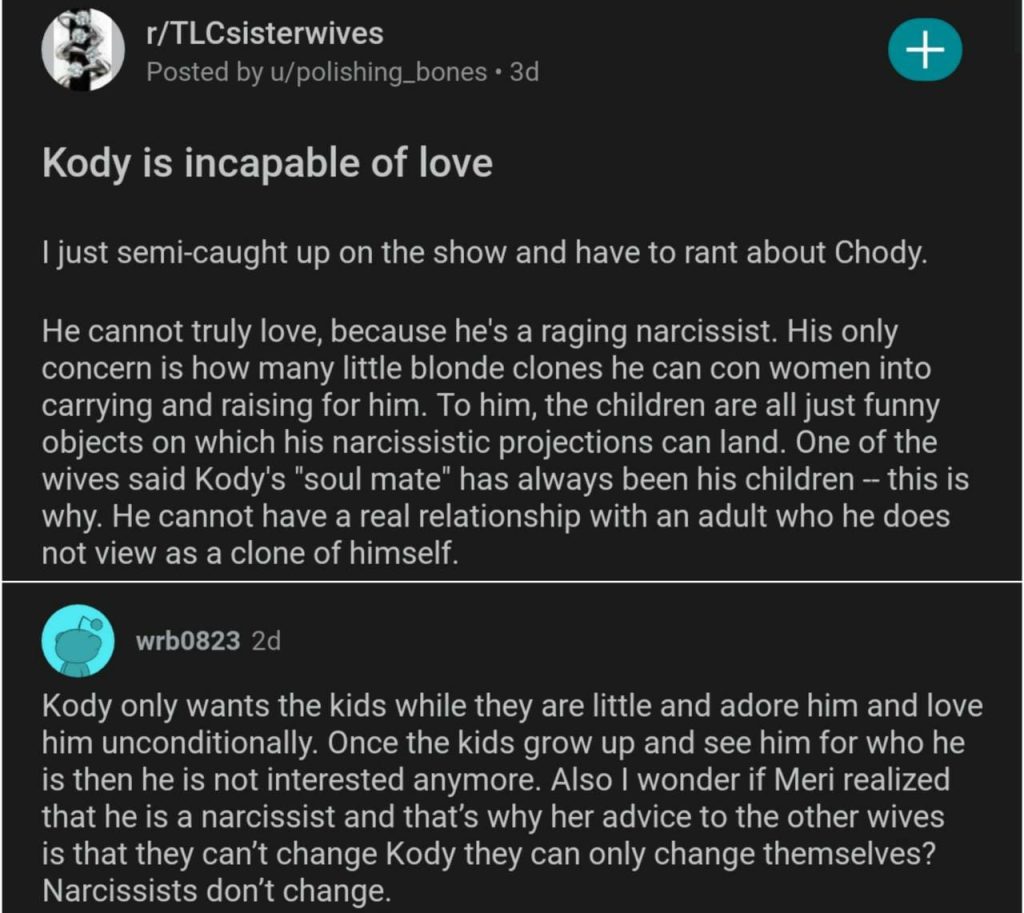Open post titled Kody is incapable of love

(267, 163)
